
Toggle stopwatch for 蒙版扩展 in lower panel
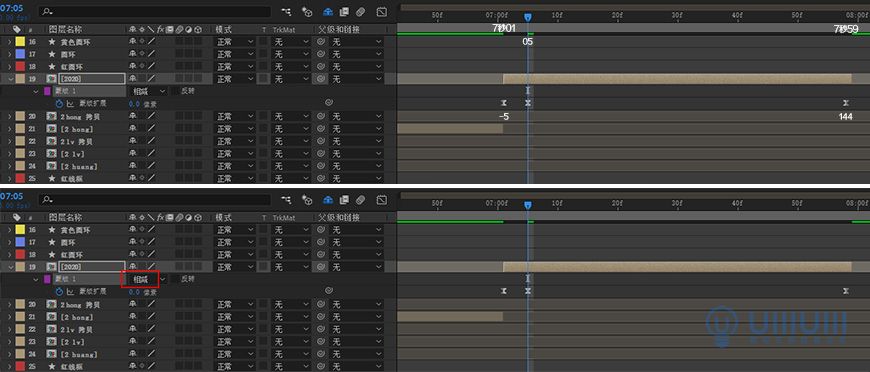(x=59, y=291)
